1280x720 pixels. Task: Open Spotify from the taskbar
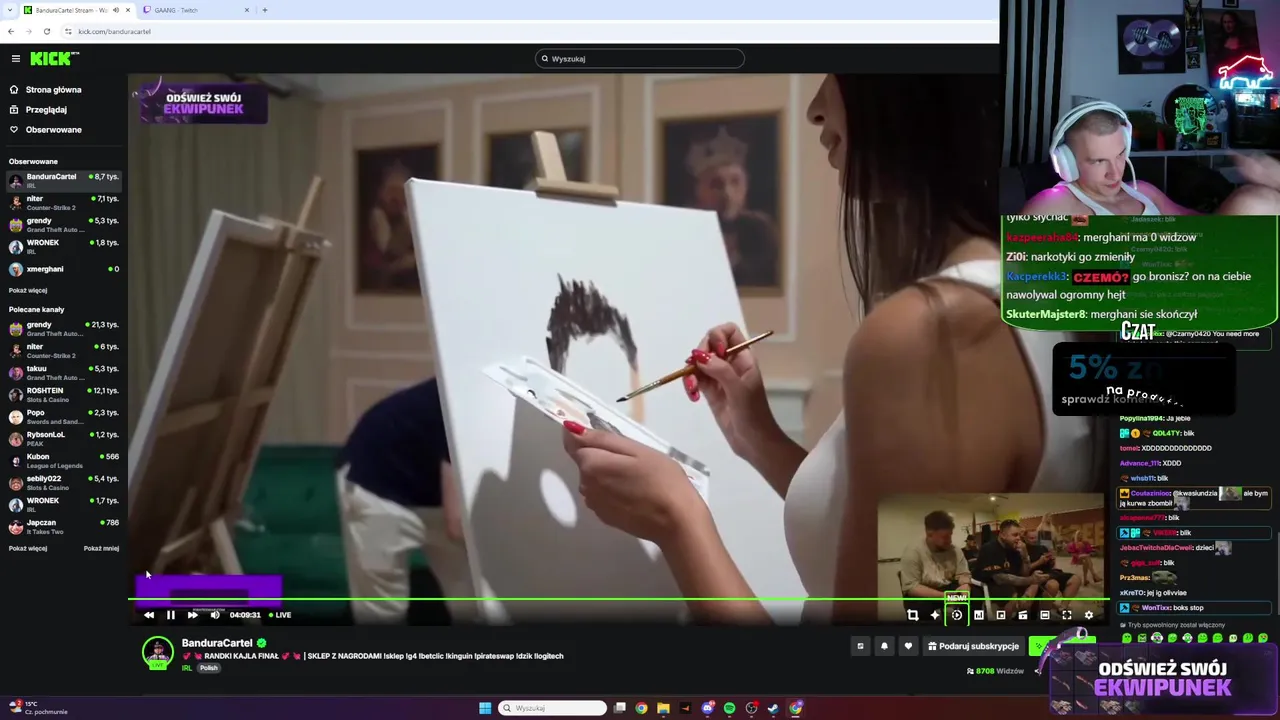pos(729,708)
